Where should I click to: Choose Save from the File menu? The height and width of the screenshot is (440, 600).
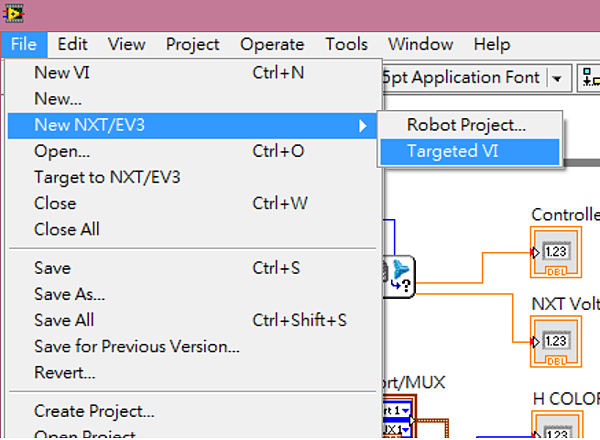pyautogui.click(x=192, y=268)
